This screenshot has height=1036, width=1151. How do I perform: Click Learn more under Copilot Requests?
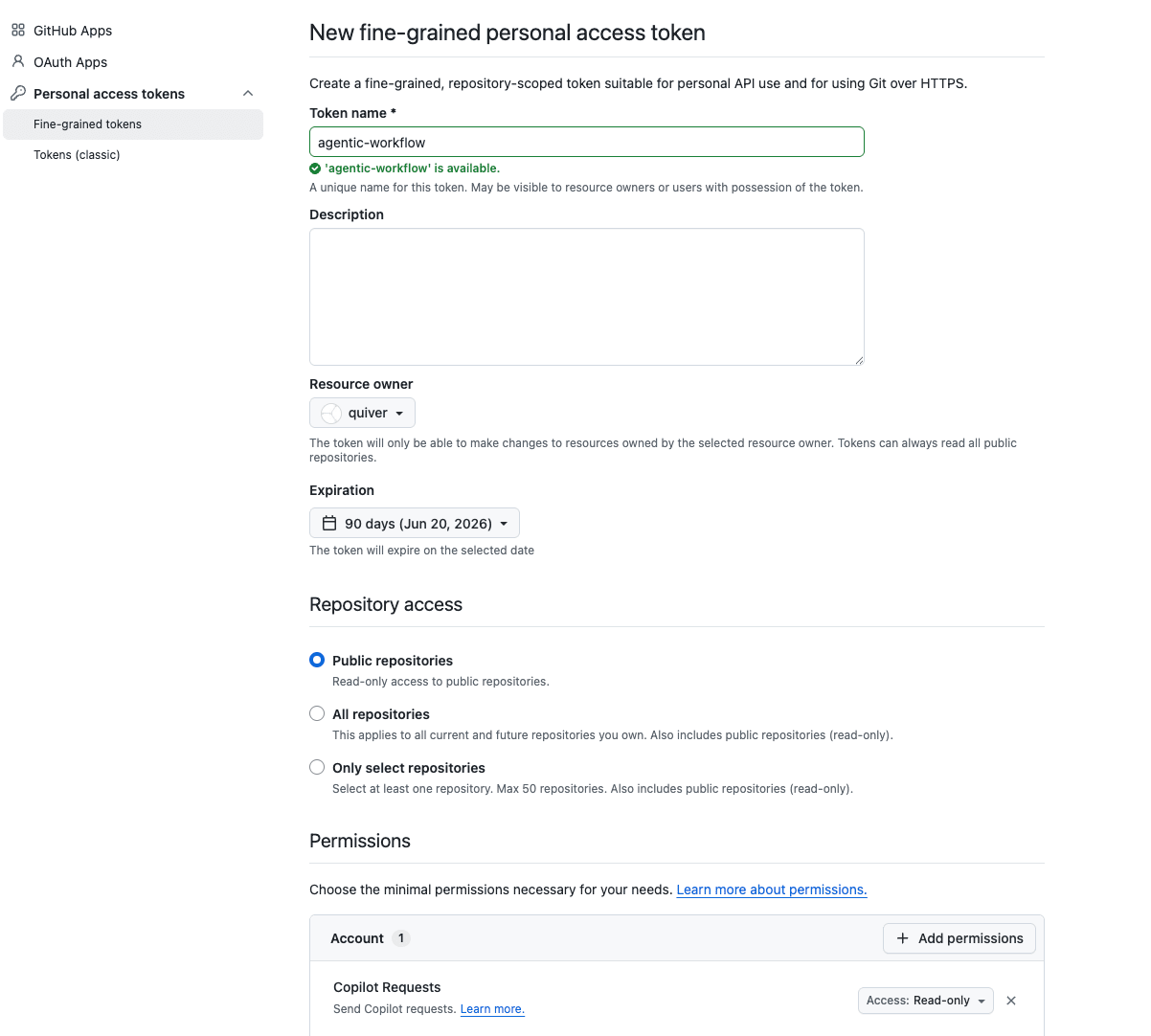(492, 1008)
